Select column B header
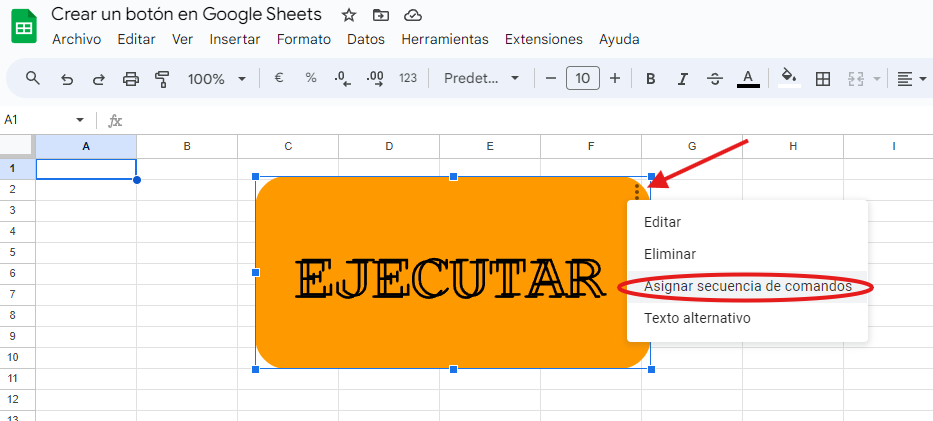 (x=187, y=146)
